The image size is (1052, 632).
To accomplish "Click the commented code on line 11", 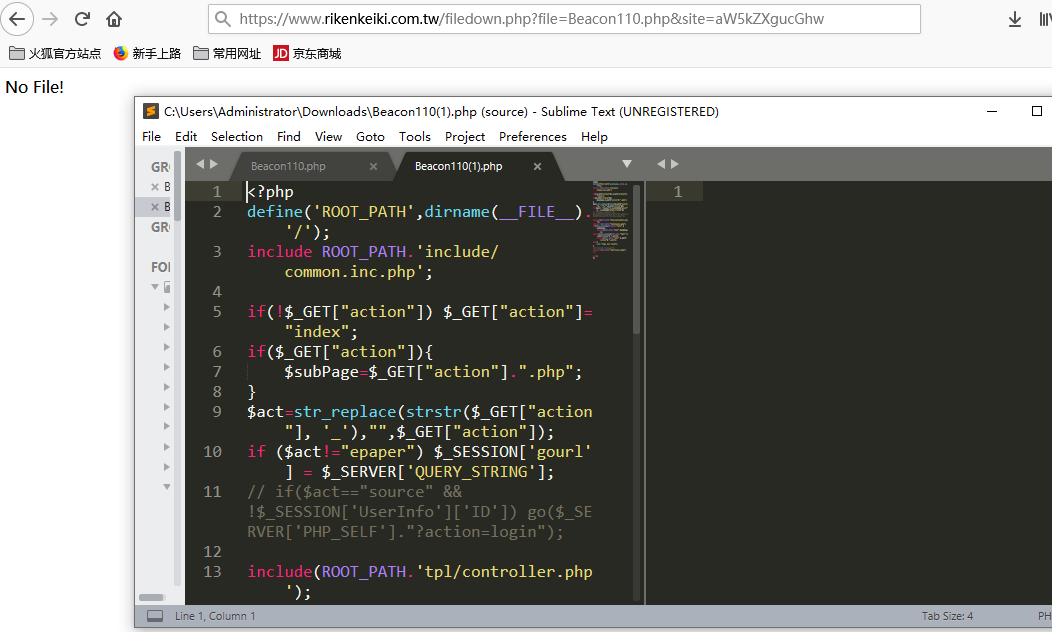I will (x=419, y=512).
